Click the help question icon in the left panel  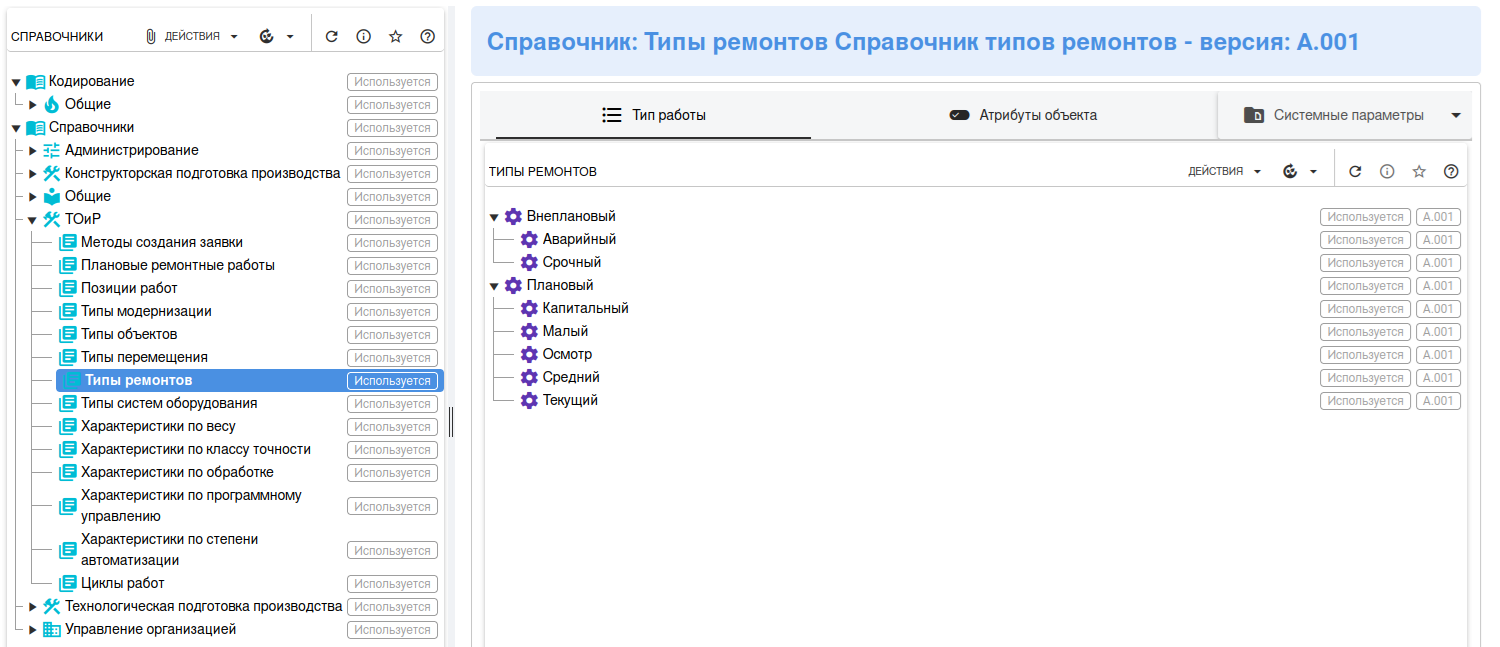428,36
